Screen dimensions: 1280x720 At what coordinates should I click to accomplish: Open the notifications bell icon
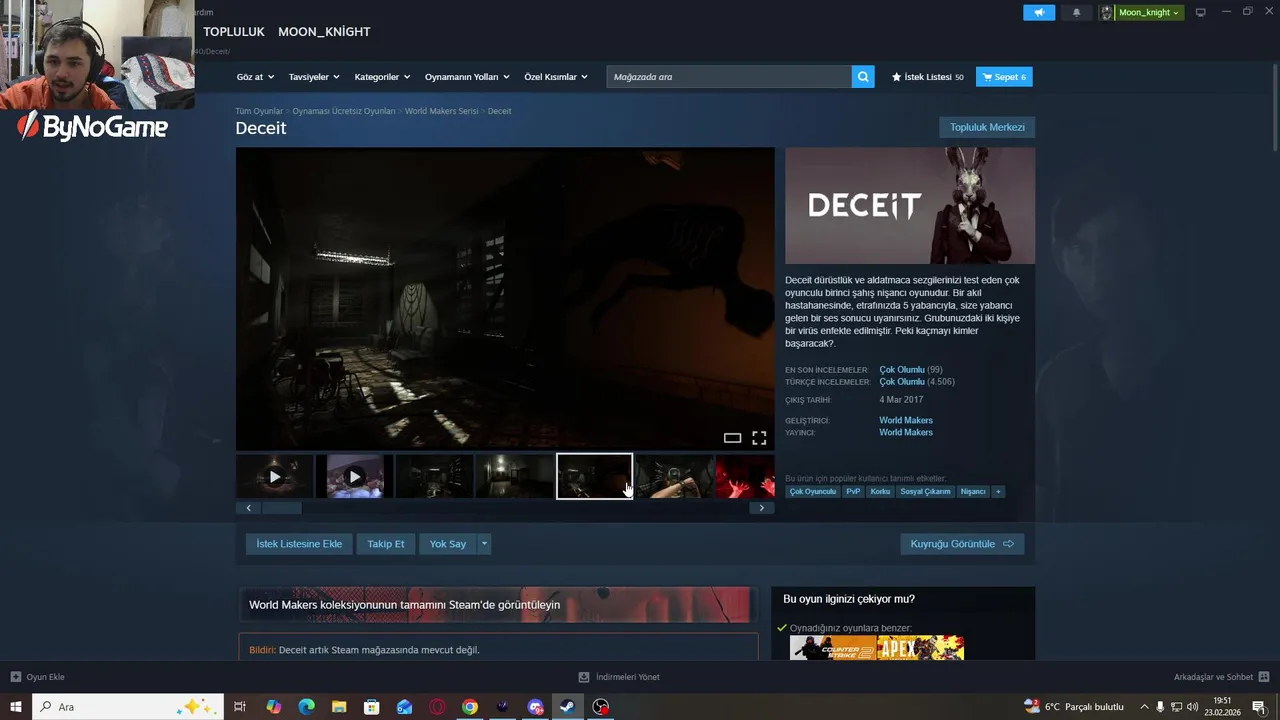(x=1076, y=12)
